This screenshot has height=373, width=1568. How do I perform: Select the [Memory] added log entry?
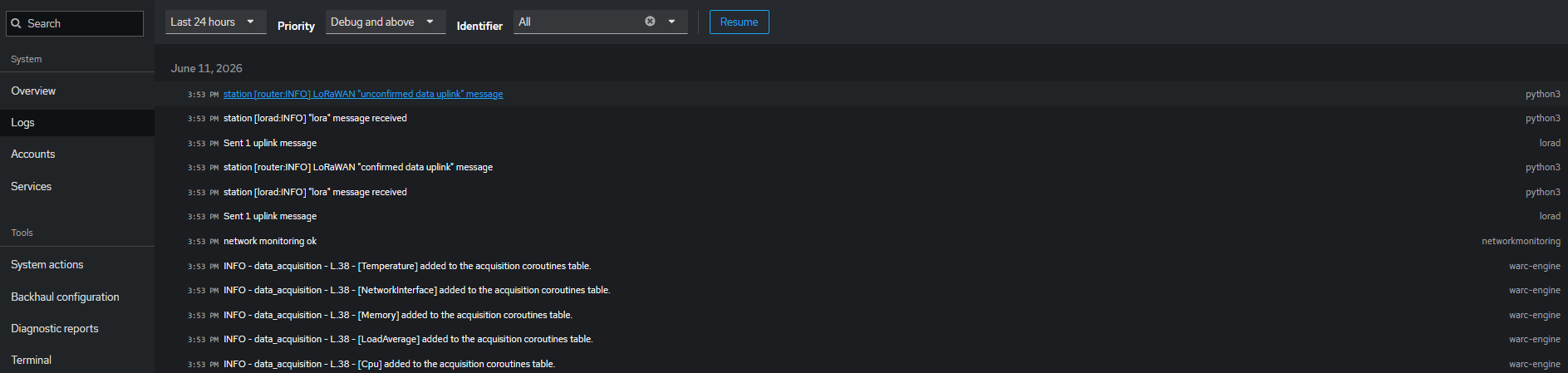pos(861,315)
